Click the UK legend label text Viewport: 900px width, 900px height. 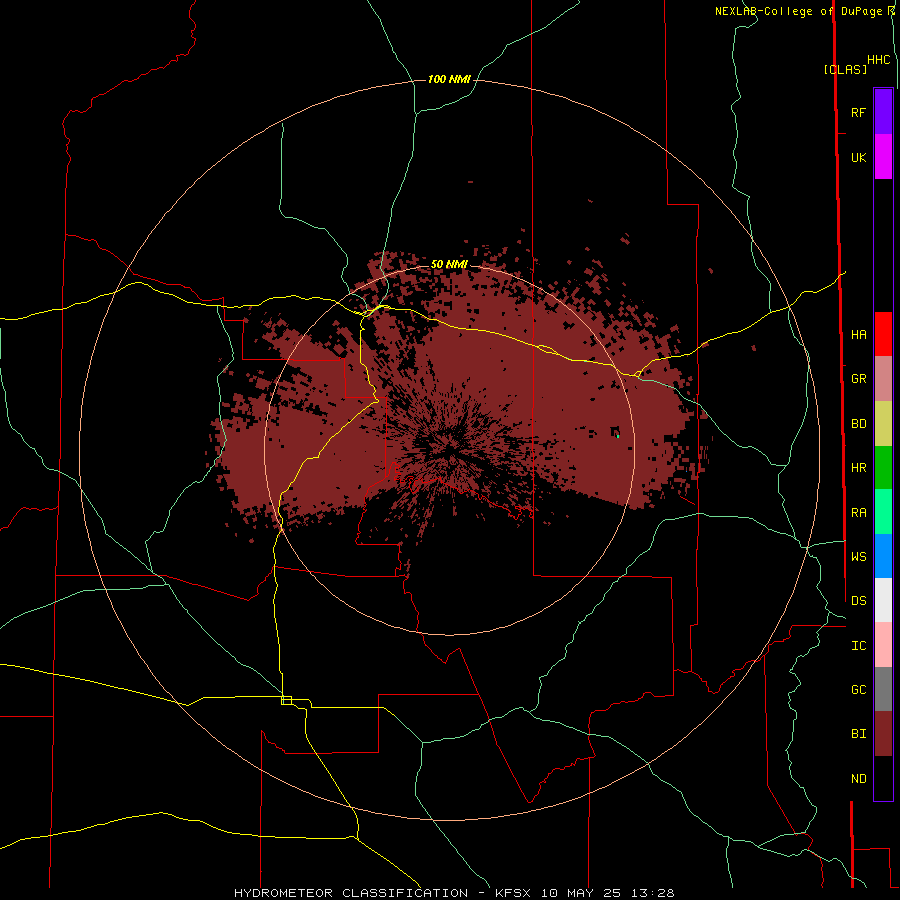859,158
